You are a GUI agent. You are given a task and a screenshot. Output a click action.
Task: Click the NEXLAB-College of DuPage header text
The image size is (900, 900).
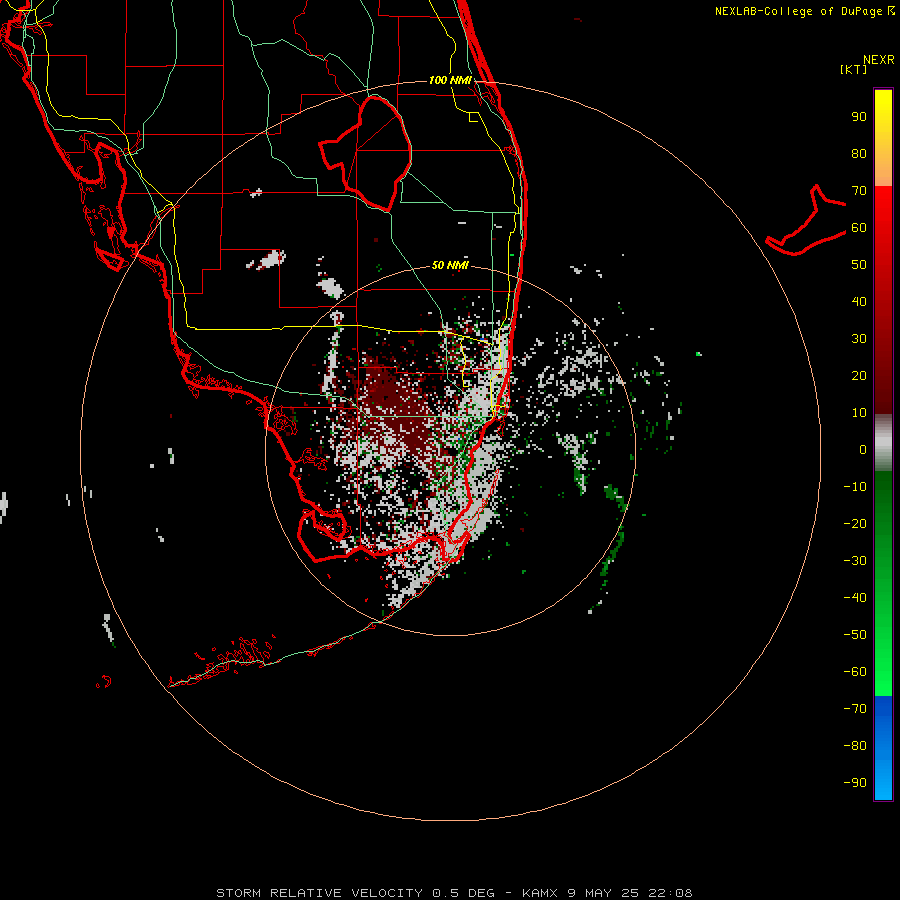click(x=804, y=11)
